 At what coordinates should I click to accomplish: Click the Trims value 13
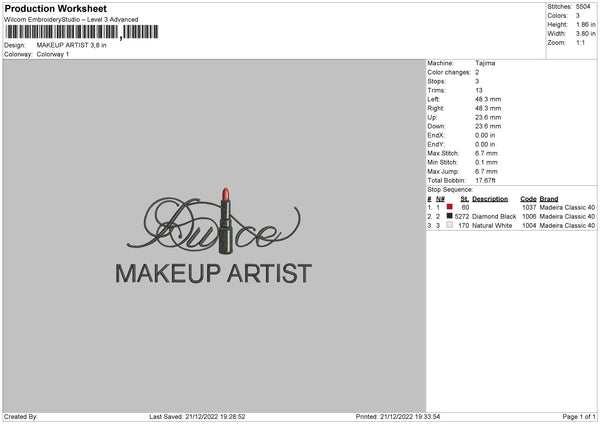(x=479, y=90)
